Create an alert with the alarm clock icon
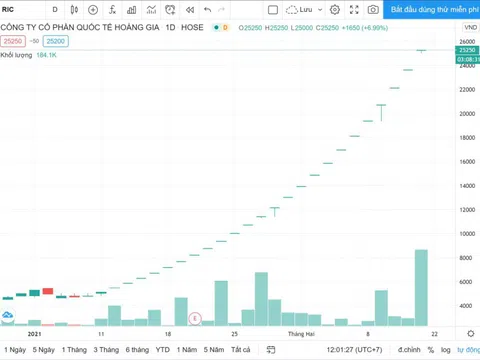The image size is (480, 360). coord(170,10)
